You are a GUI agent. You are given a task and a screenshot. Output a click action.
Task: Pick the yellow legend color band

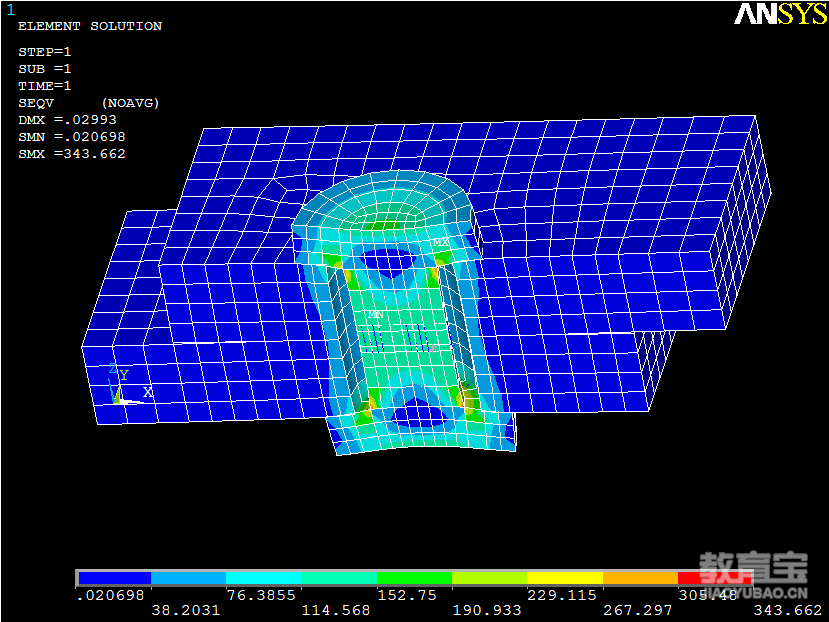pos(565,578)
